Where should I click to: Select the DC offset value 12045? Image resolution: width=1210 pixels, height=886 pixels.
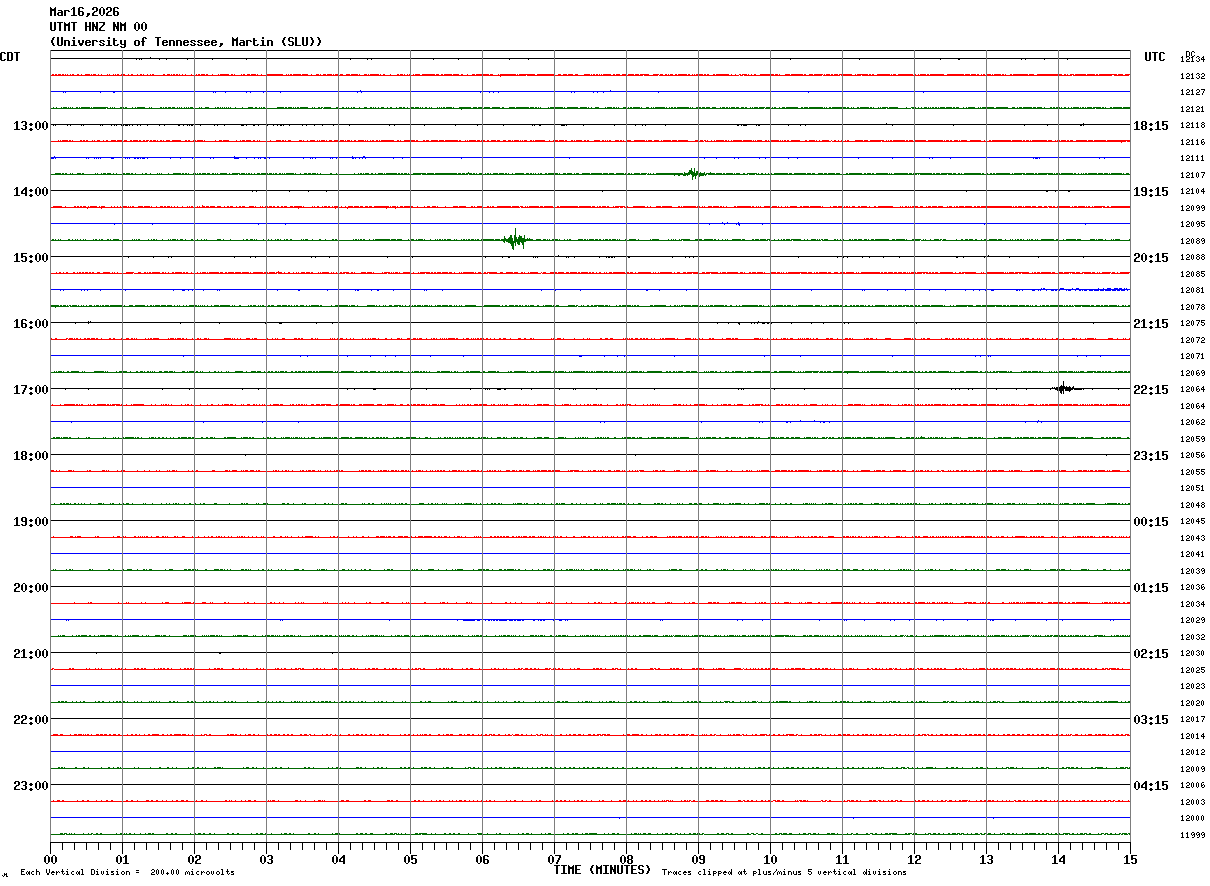click(x=1192, y=521)
